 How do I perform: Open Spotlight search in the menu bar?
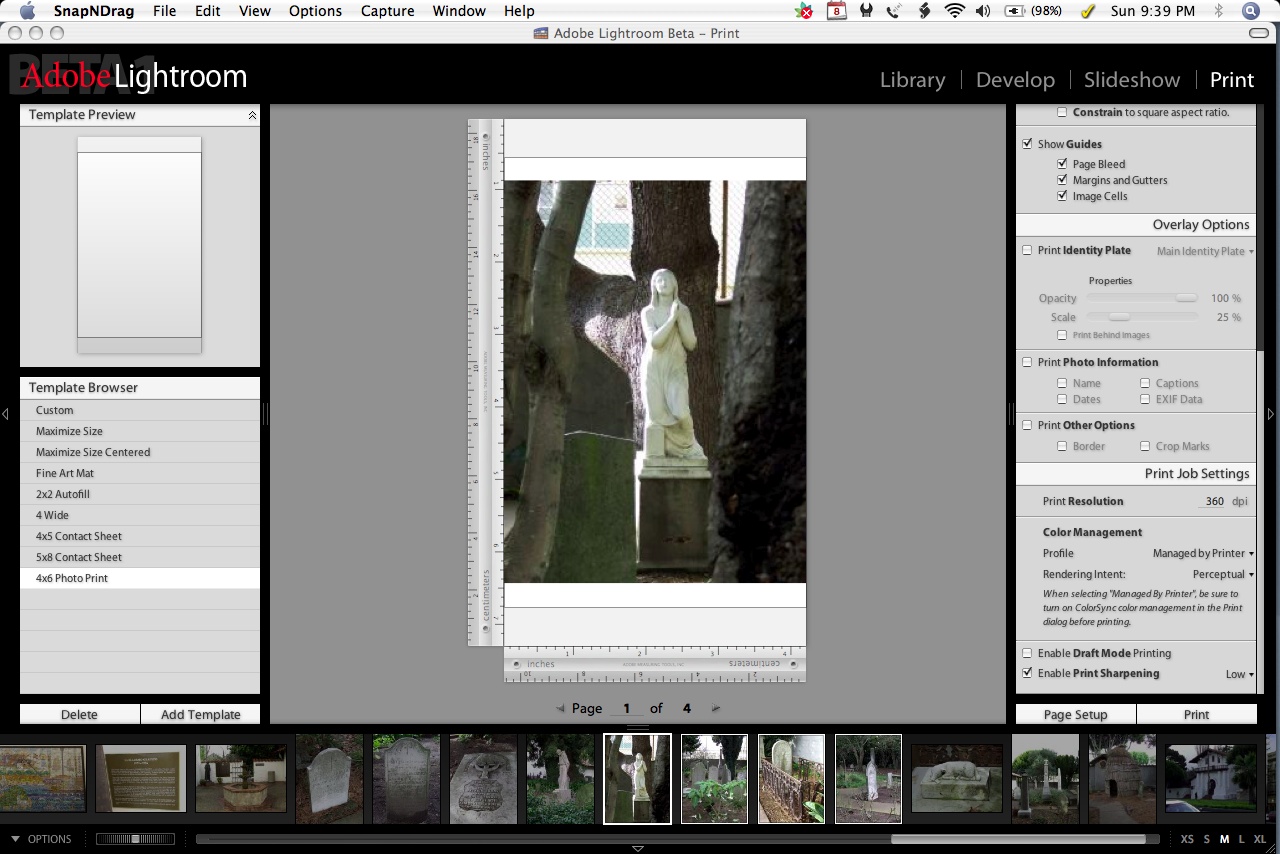pyautogui.click(x=1250, y=11)
